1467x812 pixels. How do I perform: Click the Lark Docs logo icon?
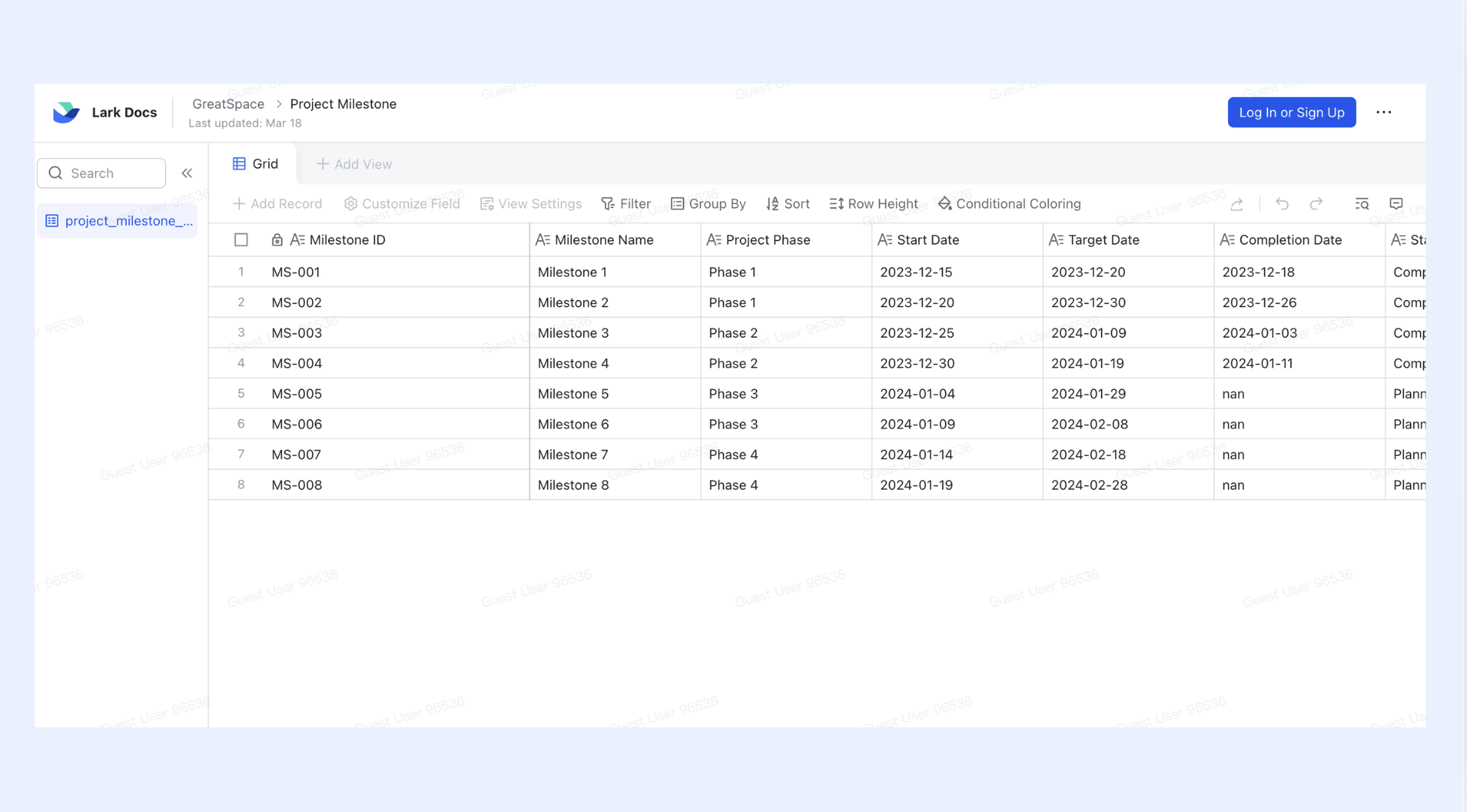pos(67,112)
